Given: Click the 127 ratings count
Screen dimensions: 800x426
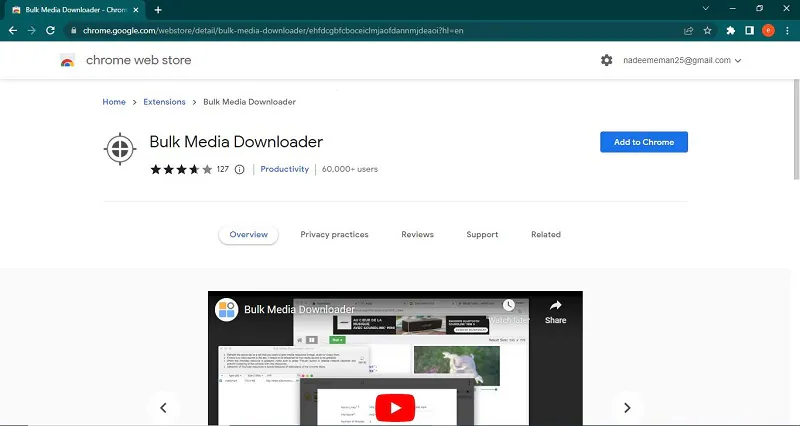Looking at the screenshot, I should (222, 169).
